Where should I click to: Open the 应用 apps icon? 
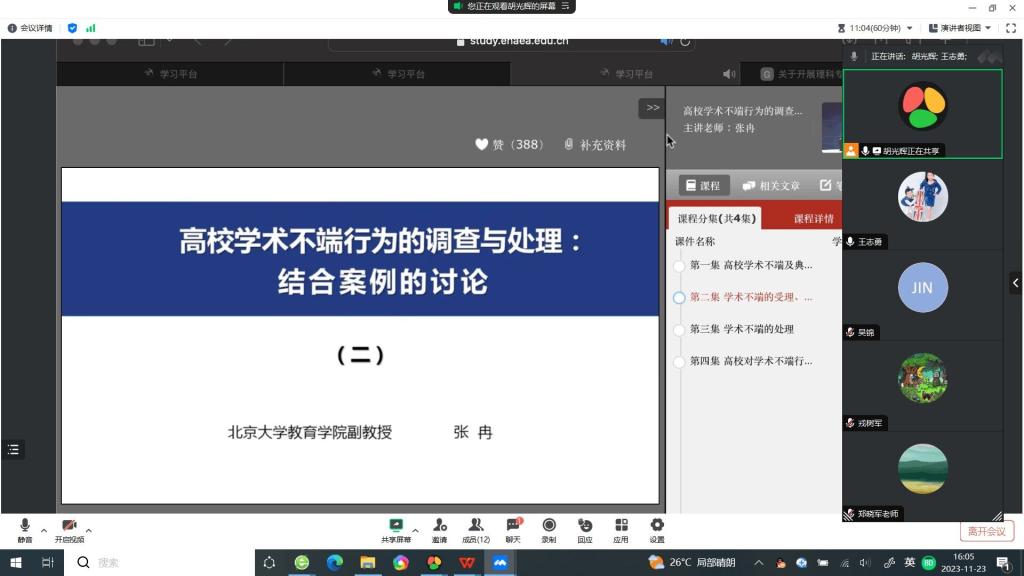pyautogui.click(x=621, y=530)
